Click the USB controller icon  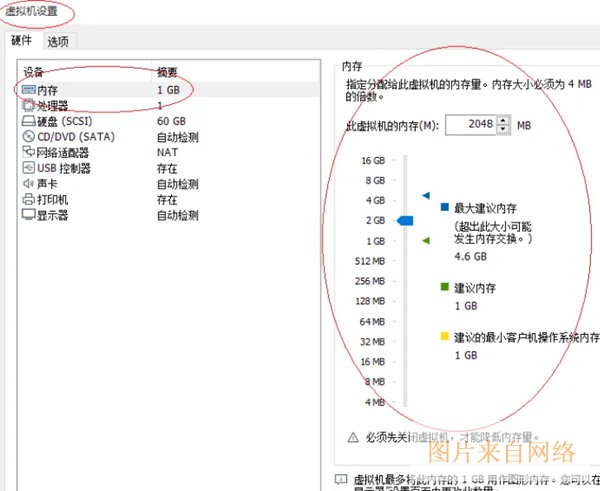coord(29,168)
